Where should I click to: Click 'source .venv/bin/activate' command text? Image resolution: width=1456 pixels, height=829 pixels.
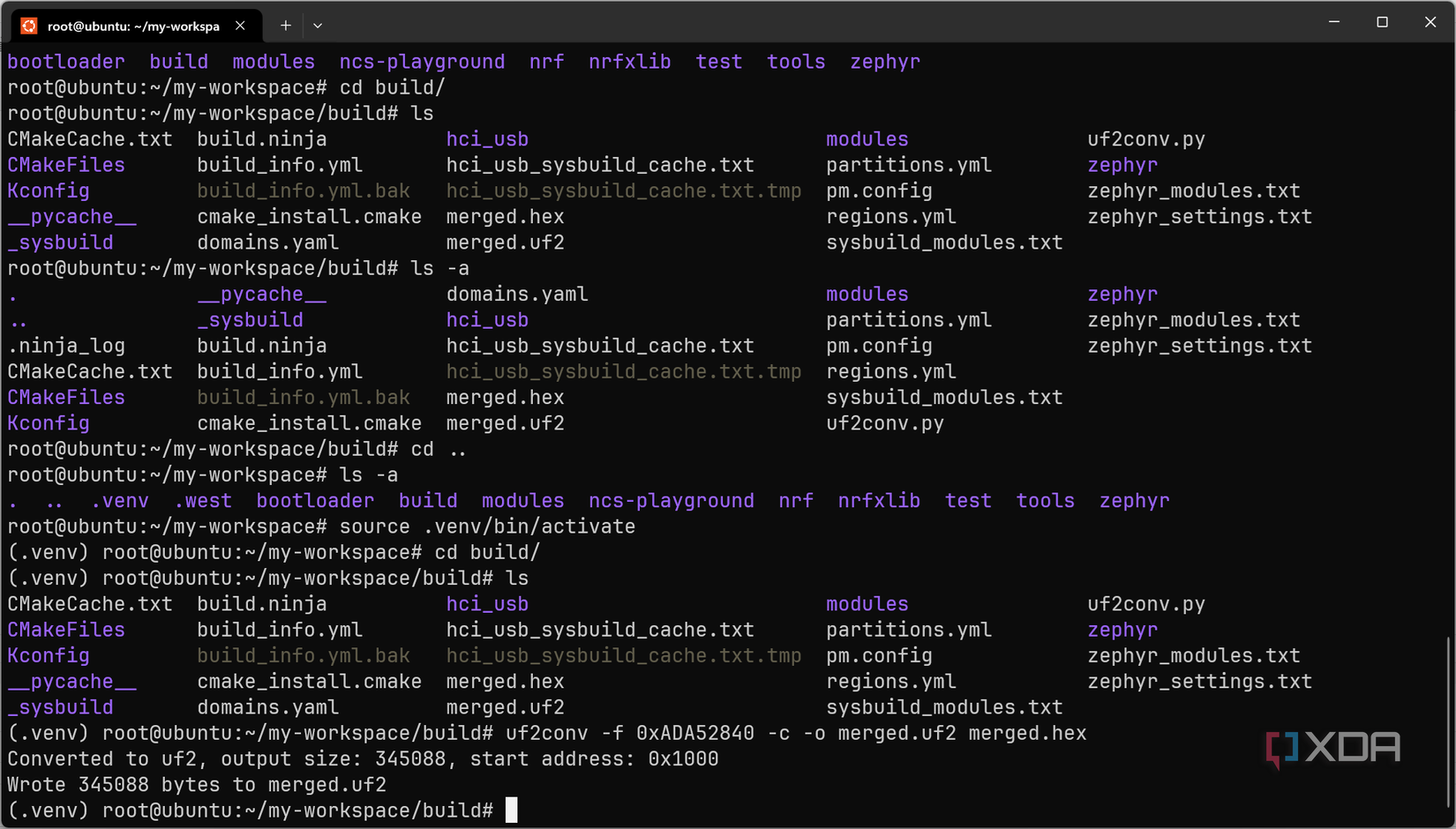coord(487,527)
